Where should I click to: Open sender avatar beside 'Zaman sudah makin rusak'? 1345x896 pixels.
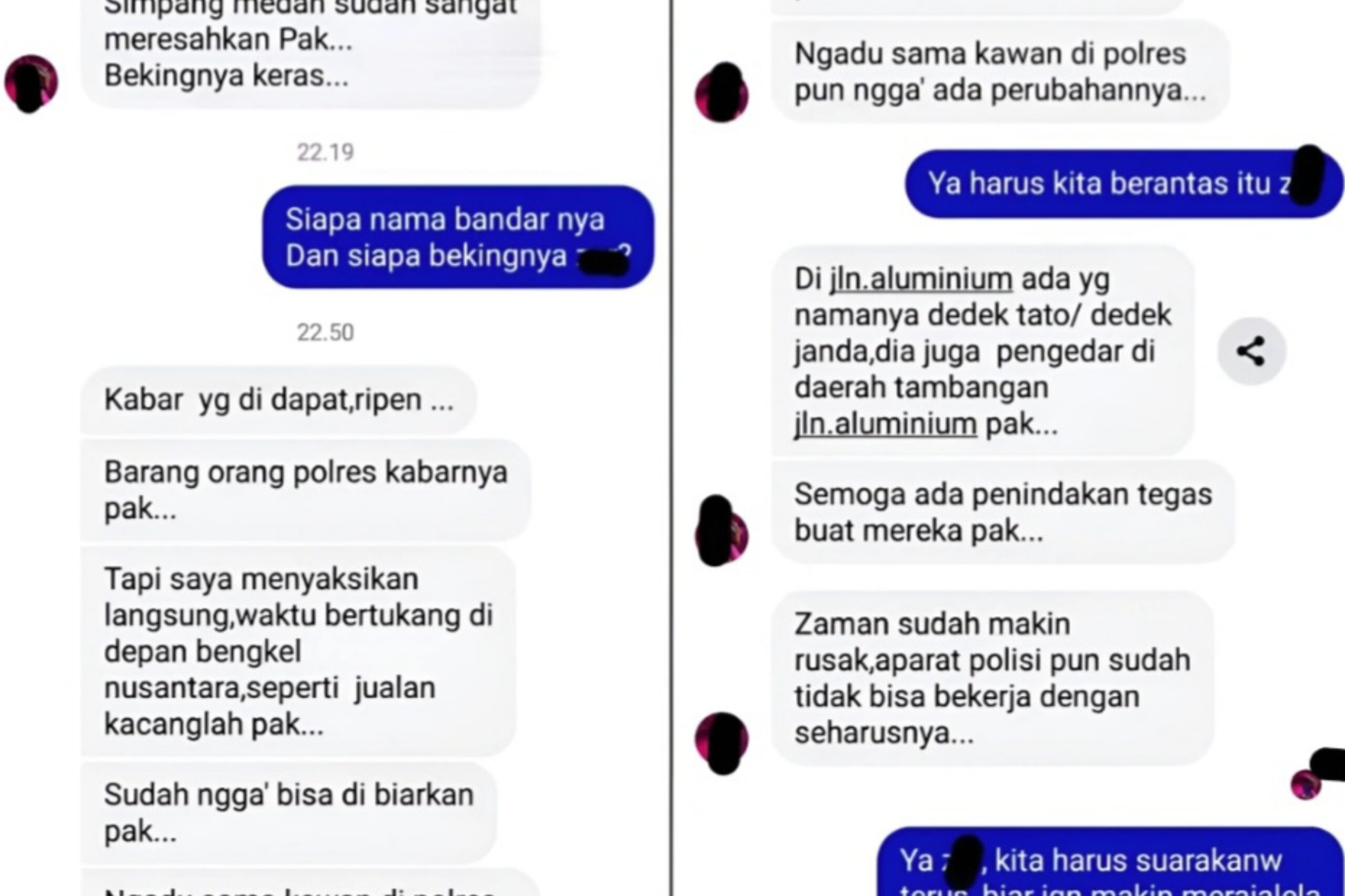721,742
